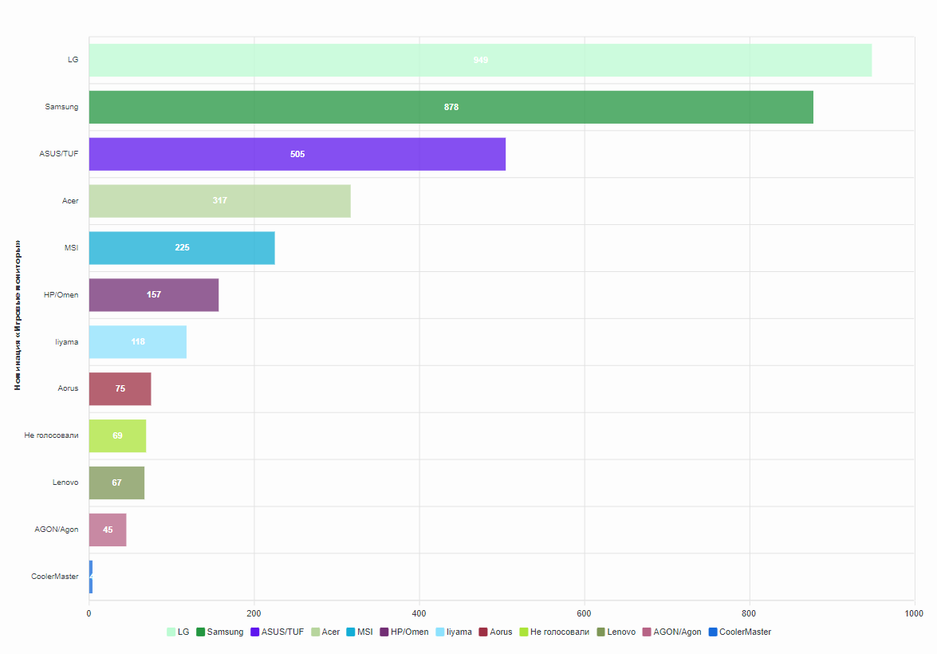Click the 800 tick on the x-axis
This screenshot has width=937, height=654.
coord(749,613)
